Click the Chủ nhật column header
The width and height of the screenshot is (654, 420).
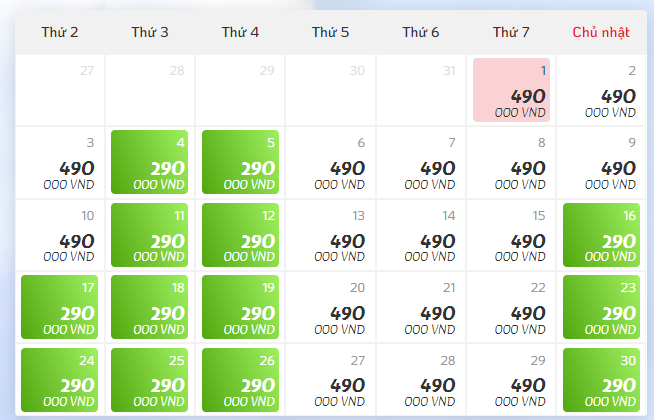pyautogui.click(x=601, y=32)
